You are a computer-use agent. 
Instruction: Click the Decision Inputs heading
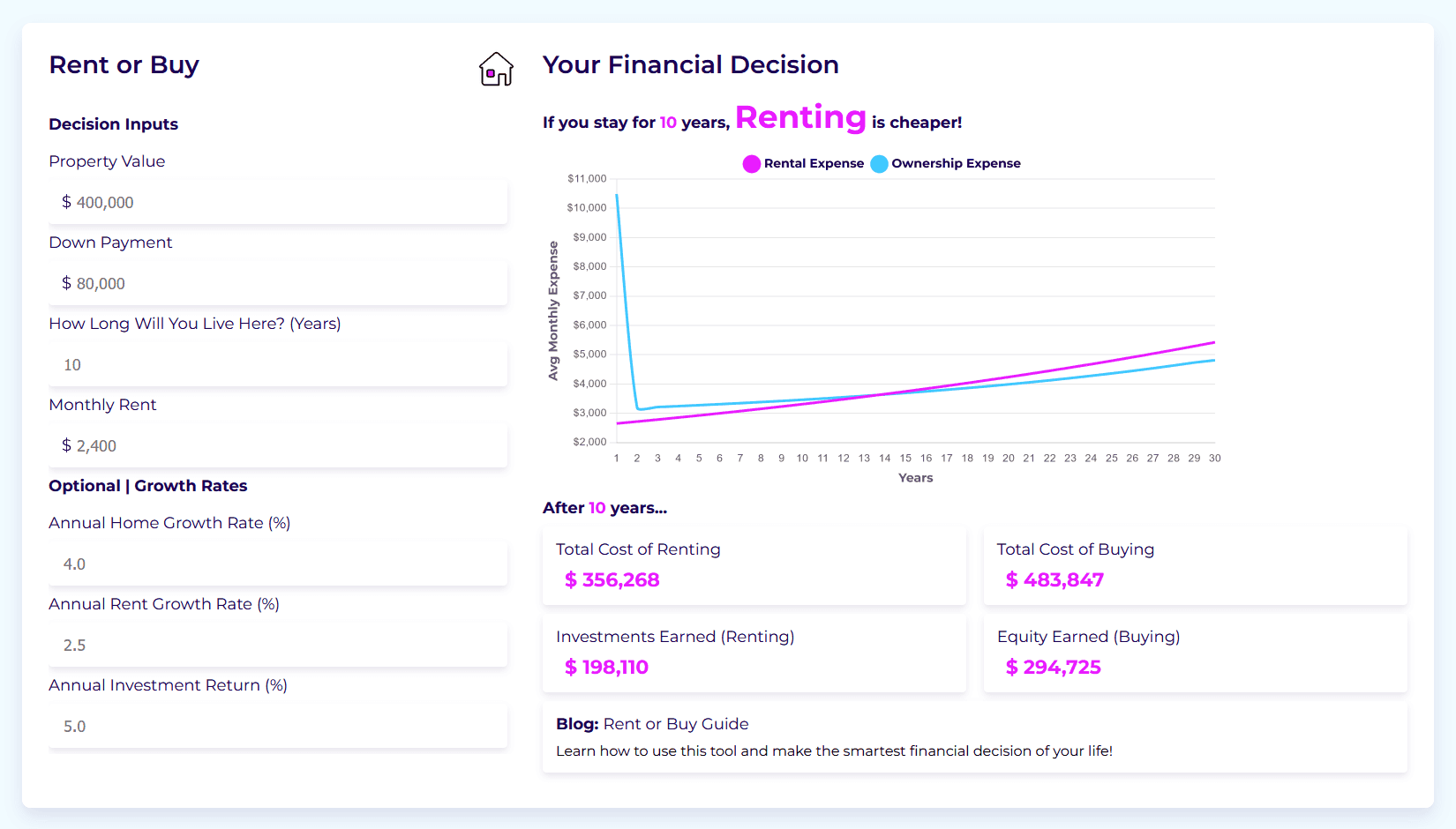click(x=114, y=124)
